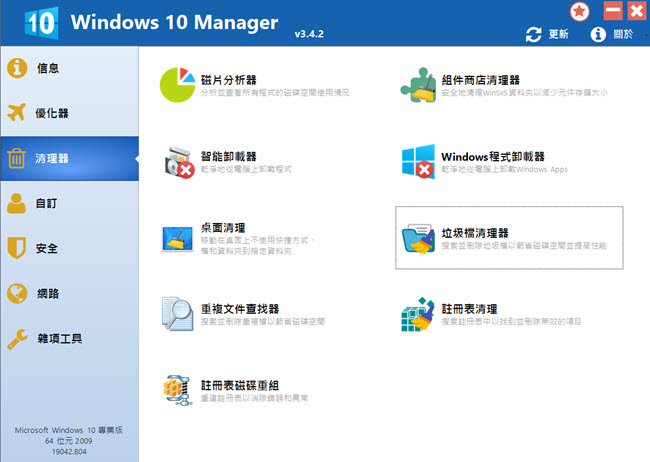The image size is (650, 462).
Task: Click the 更新 update button
Action: pyautogui.click(x=548, y=35)
